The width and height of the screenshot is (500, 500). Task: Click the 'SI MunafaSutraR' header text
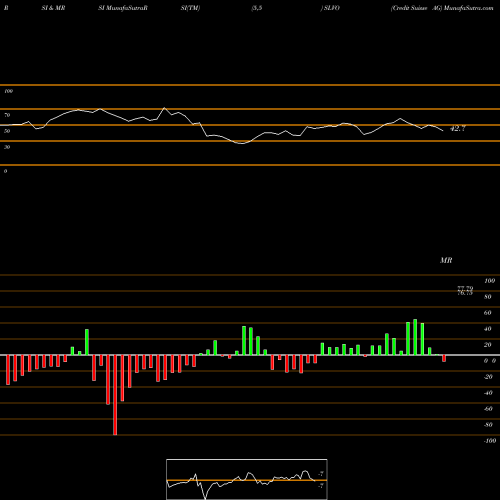point(123,8)
